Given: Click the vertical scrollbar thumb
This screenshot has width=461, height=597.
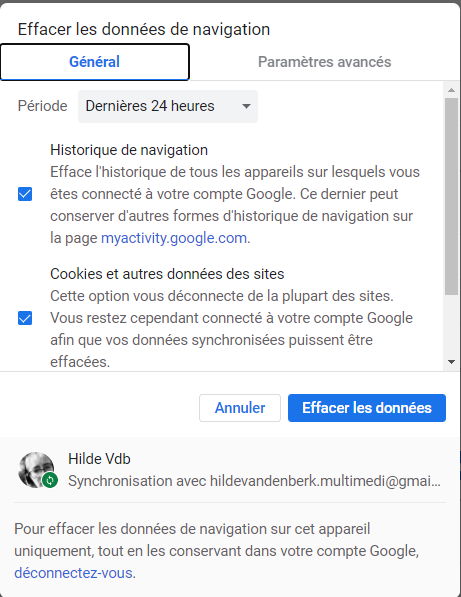Looking at the screenshot, I should pyautogui.click(x=451, y=196).
